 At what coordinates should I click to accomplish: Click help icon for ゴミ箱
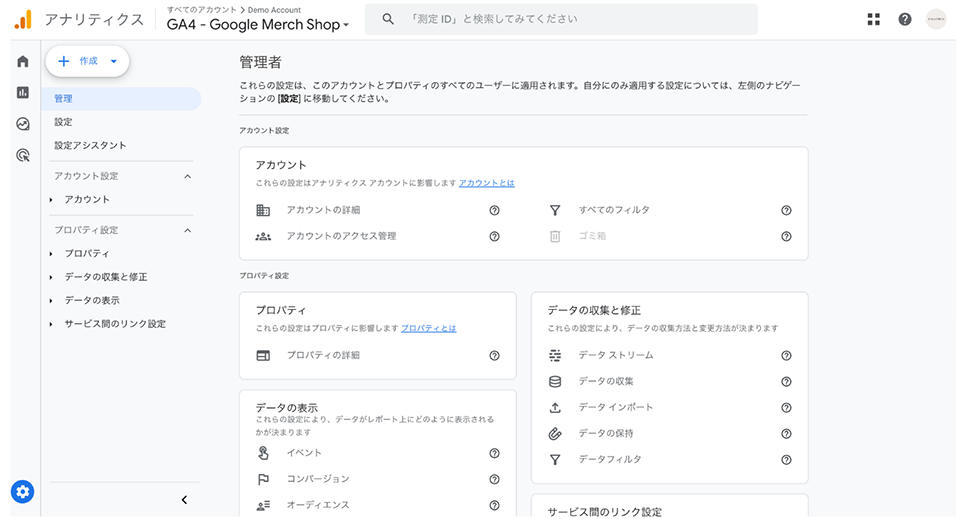787,236
